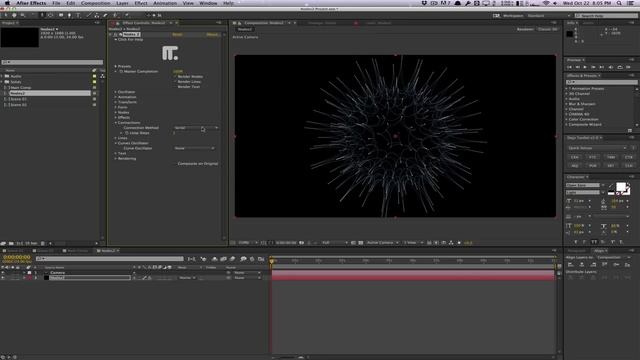Click the current time indicator marker
640x360 pixels.
272,260
